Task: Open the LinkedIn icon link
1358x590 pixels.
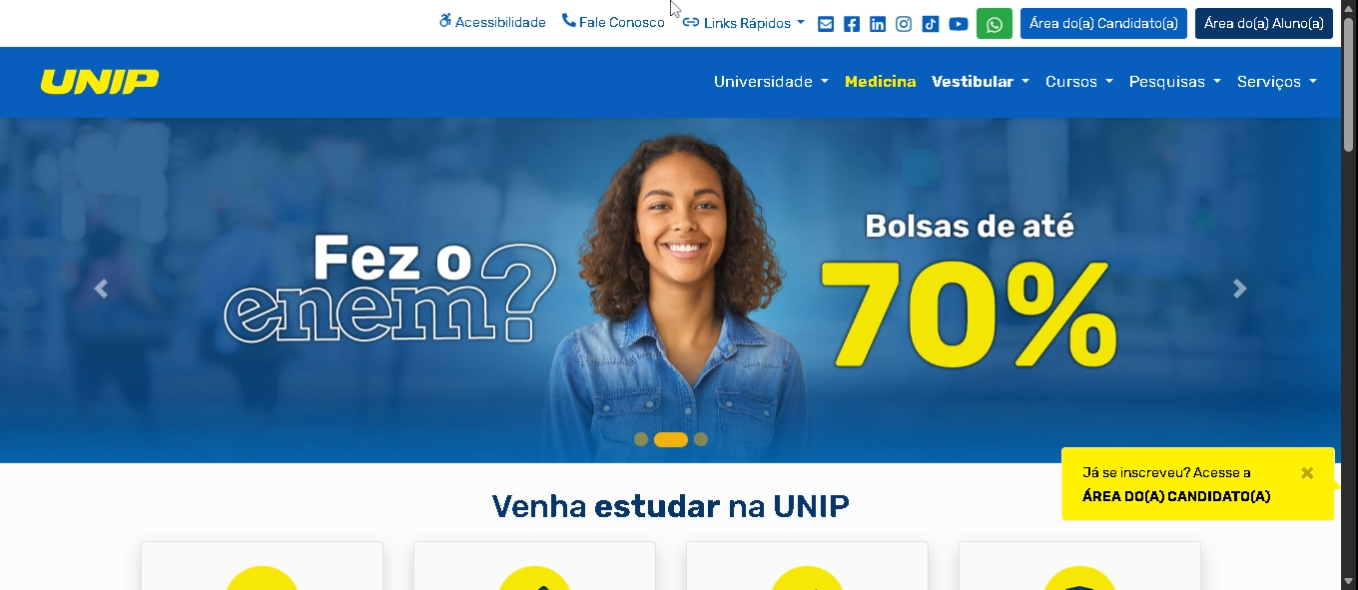Action: 878,24
